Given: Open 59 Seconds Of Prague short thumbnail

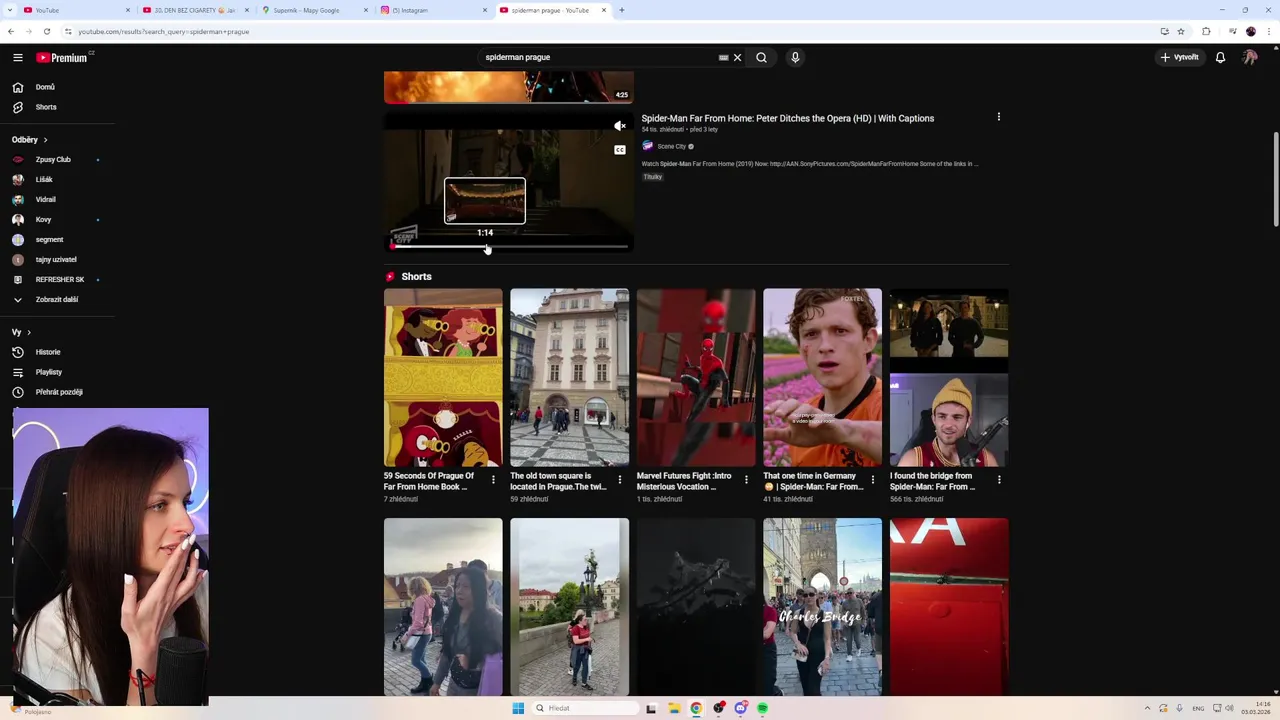Looking at the screenshot, I should click(443, 377).
